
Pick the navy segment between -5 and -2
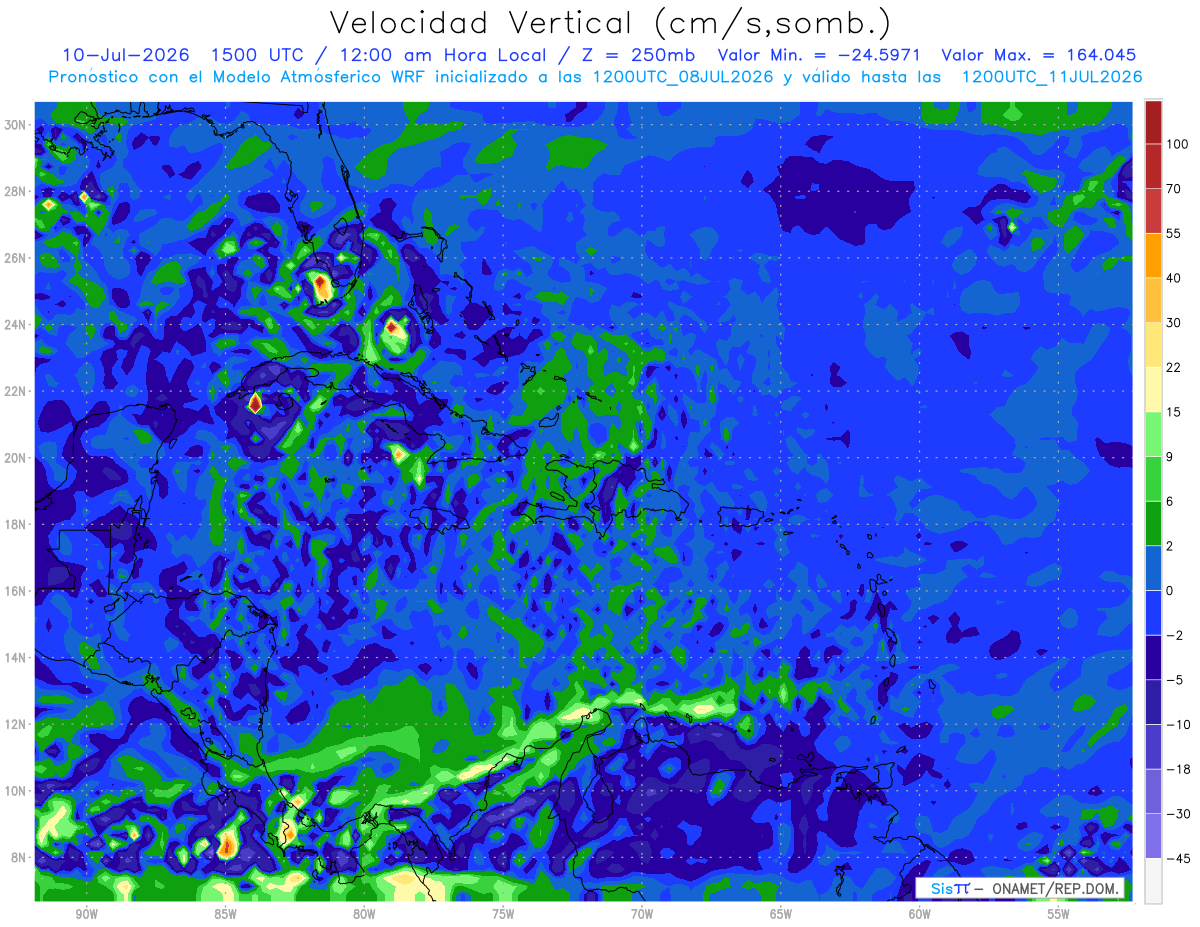coord(1153,658)
